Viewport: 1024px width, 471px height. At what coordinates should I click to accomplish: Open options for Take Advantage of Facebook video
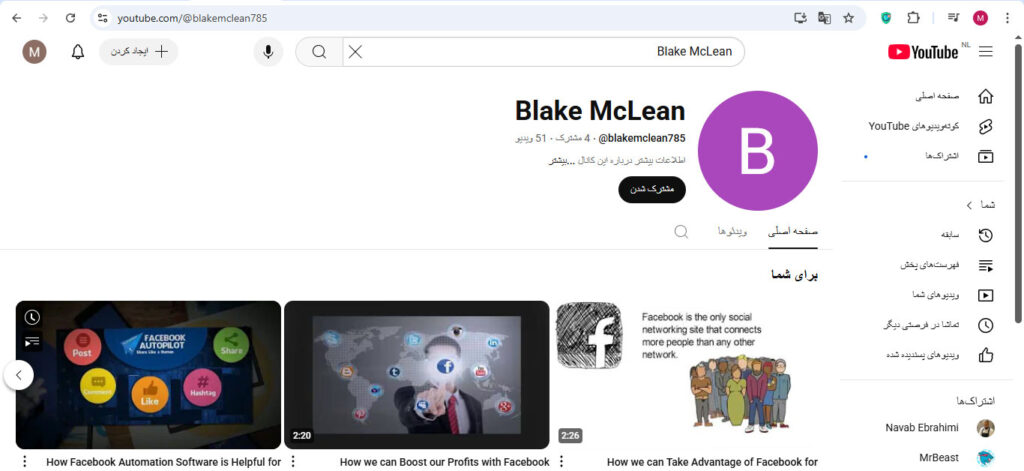(561, 462)
